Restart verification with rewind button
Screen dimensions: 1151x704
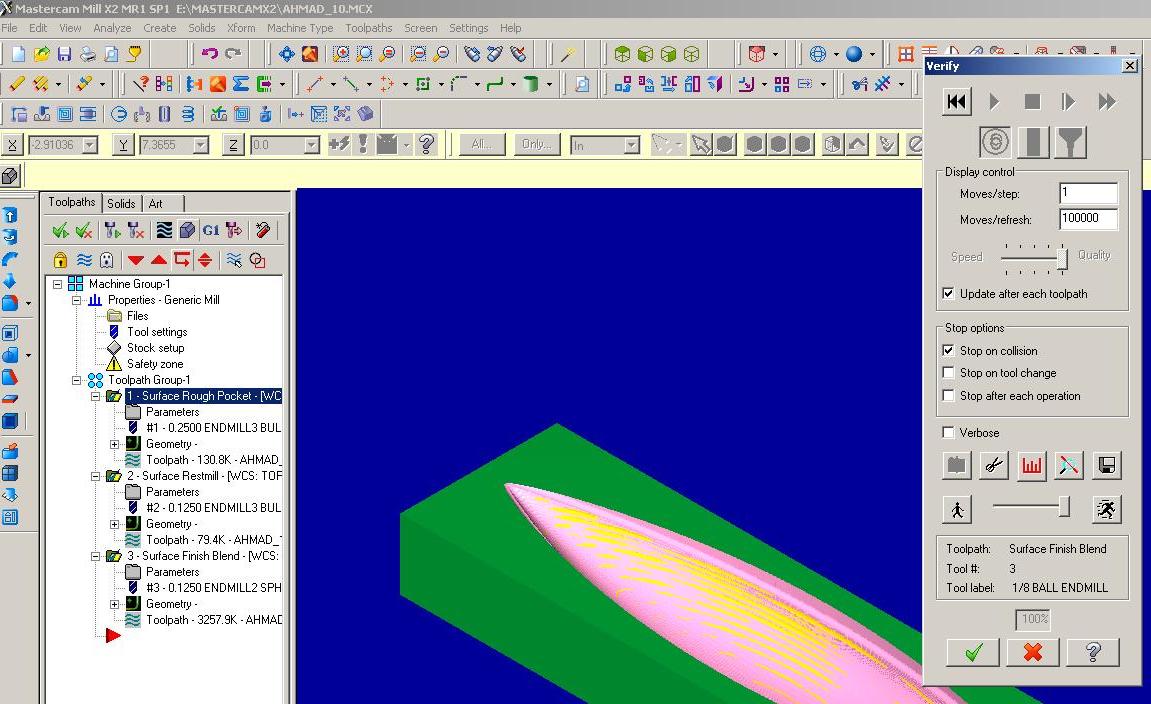(x=956, y=101)
